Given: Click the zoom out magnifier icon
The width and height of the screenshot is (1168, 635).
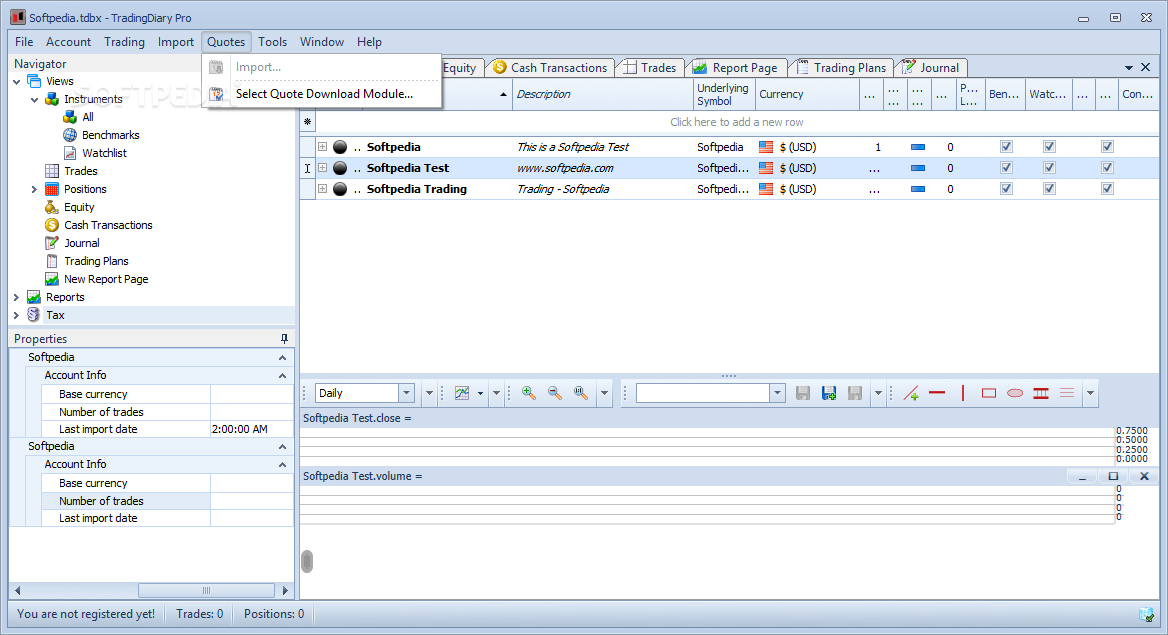Looking at the screenshot, I should [555, 393].
